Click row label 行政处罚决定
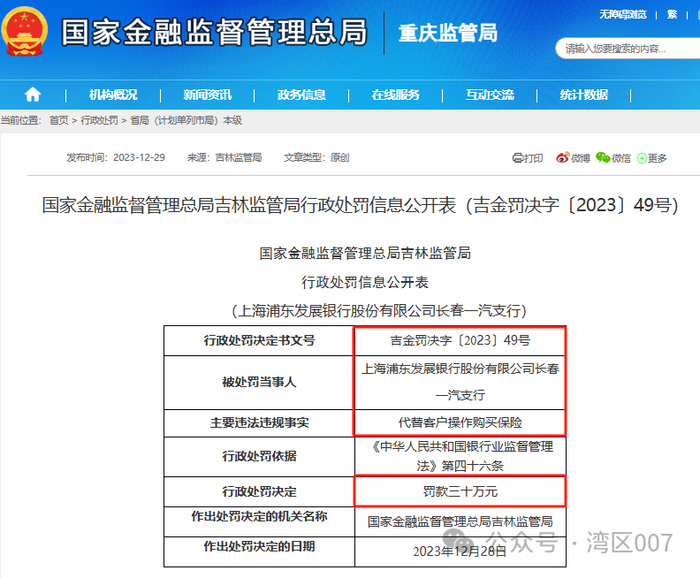The image size is (700, 578). pos(259,491)
